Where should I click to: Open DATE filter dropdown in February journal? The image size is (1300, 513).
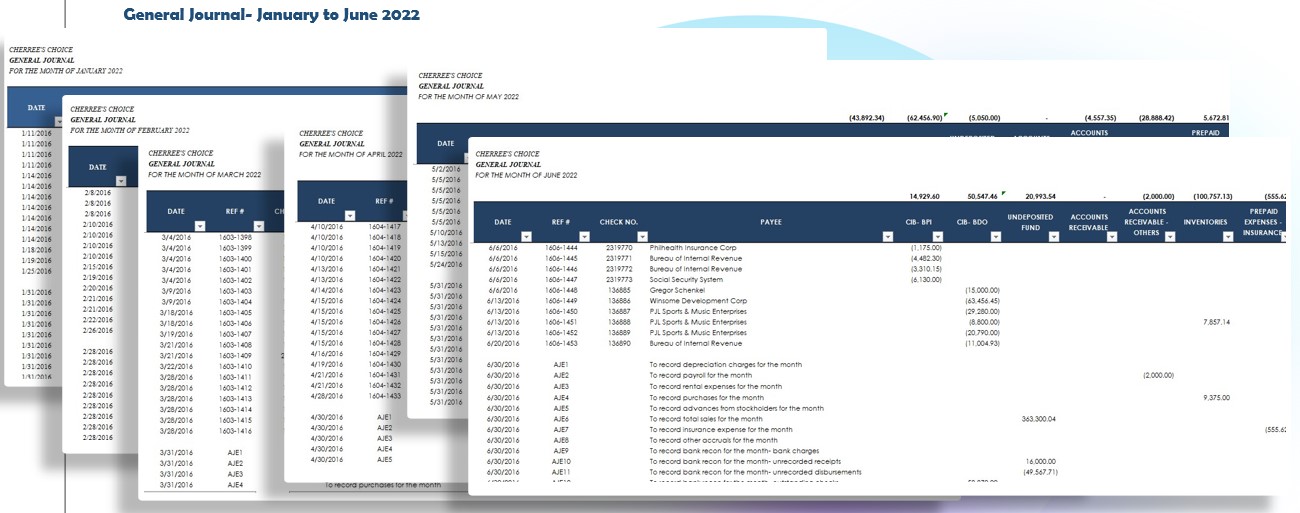pyautogui.click(x=121, y=181)
